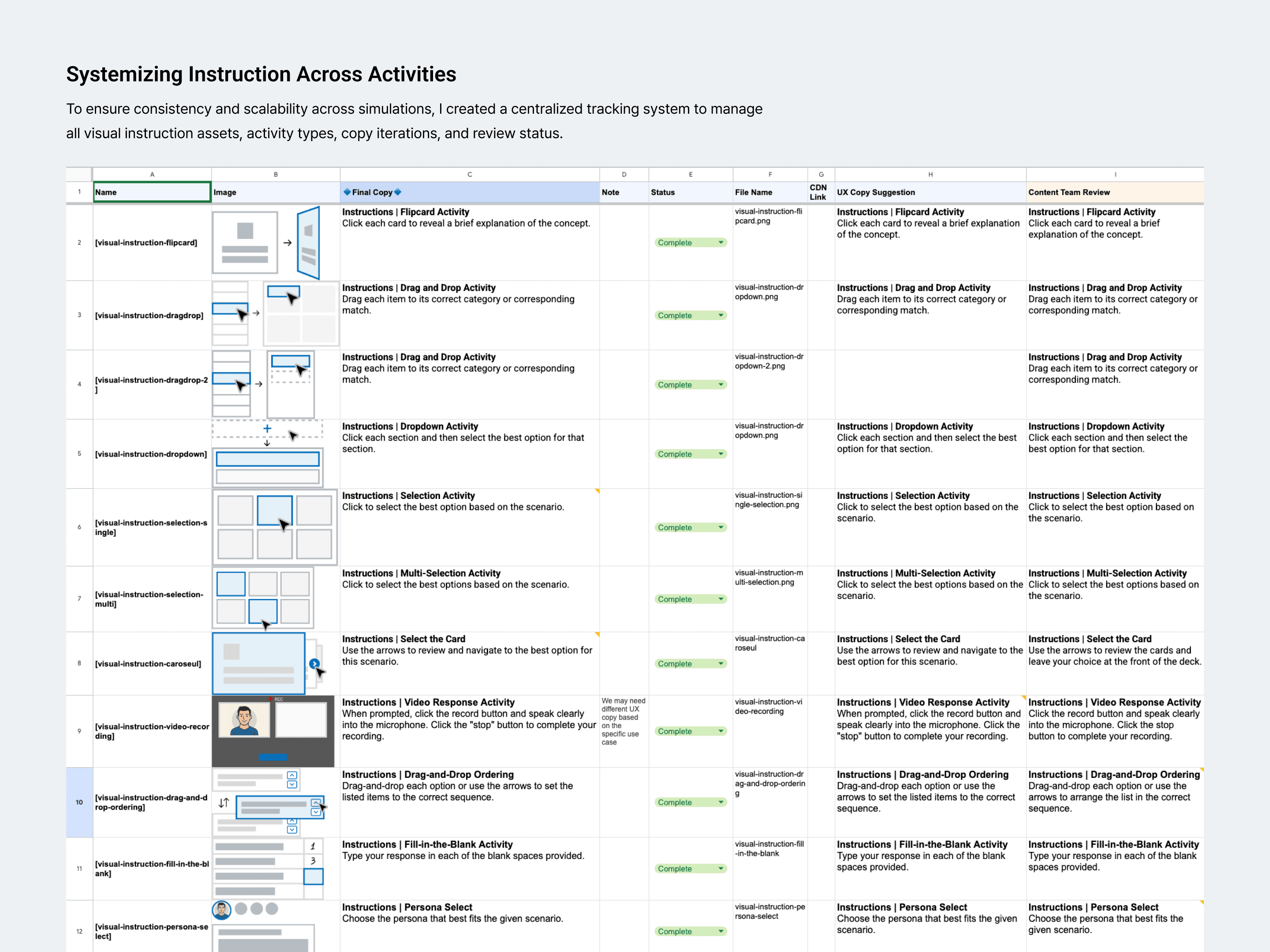The image size is (1270, 952).
Task: Click the flipcard instruction illustration thumbnail
Action: (266, 242)
